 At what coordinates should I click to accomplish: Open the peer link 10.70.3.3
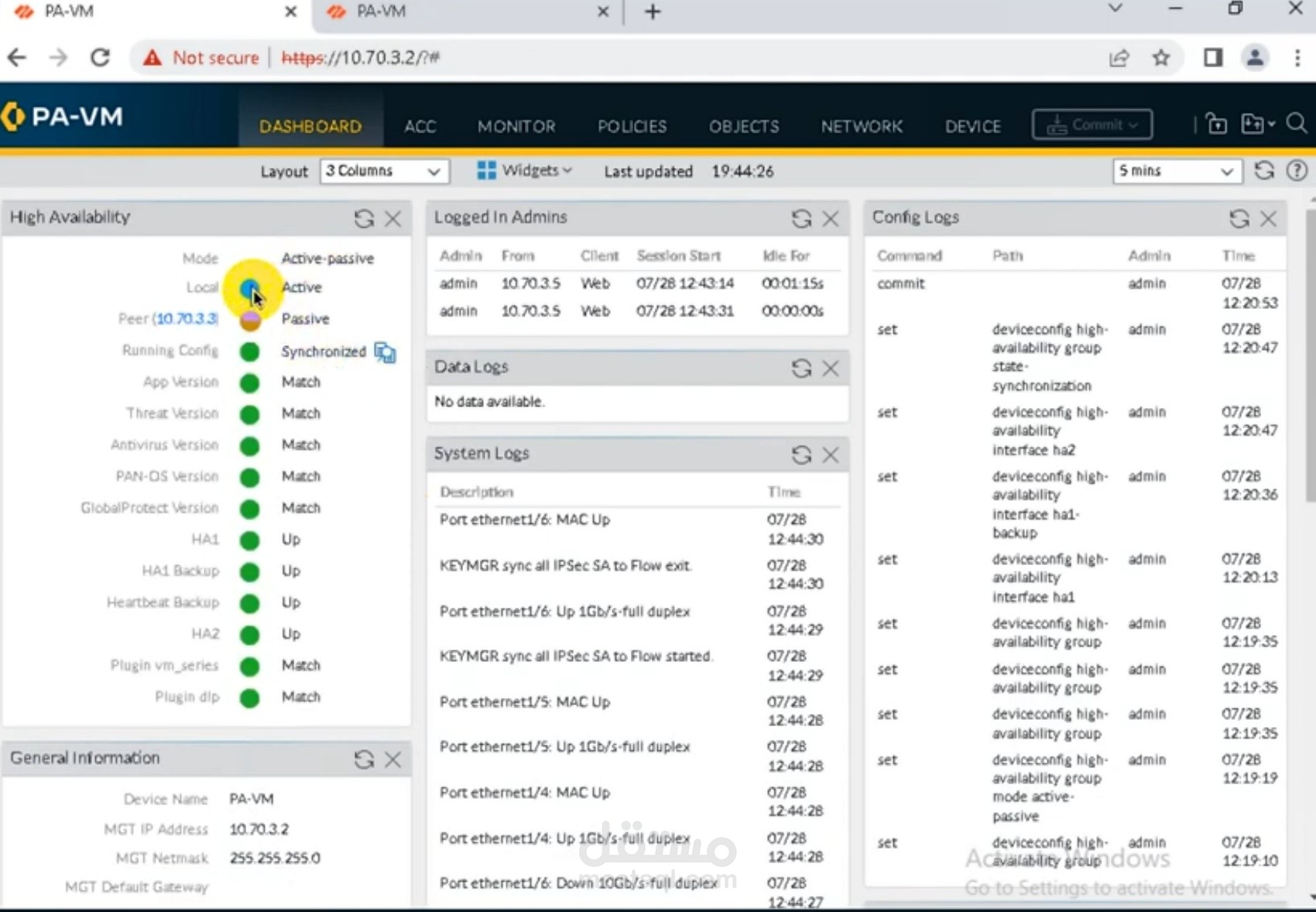187,319
